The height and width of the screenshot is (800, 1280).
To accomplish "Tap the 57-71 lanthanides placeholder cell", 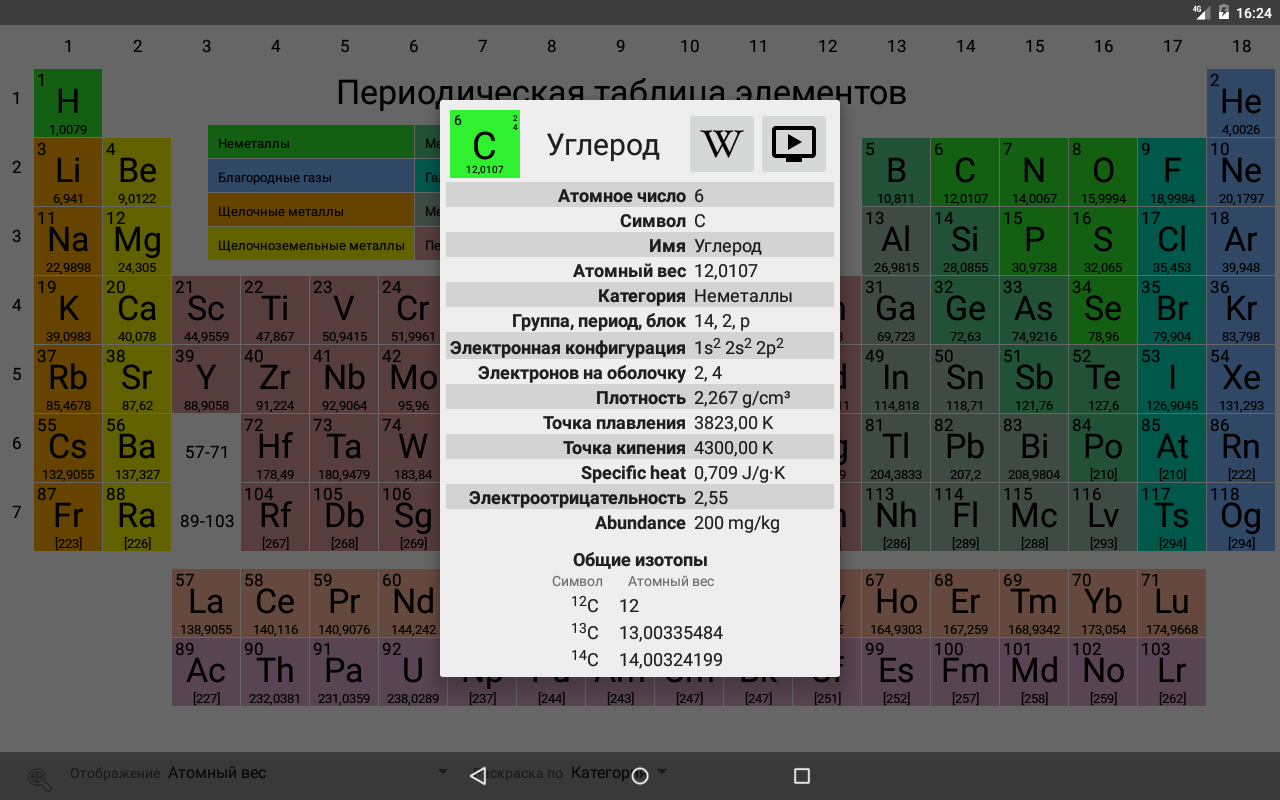I will point(207,452).
